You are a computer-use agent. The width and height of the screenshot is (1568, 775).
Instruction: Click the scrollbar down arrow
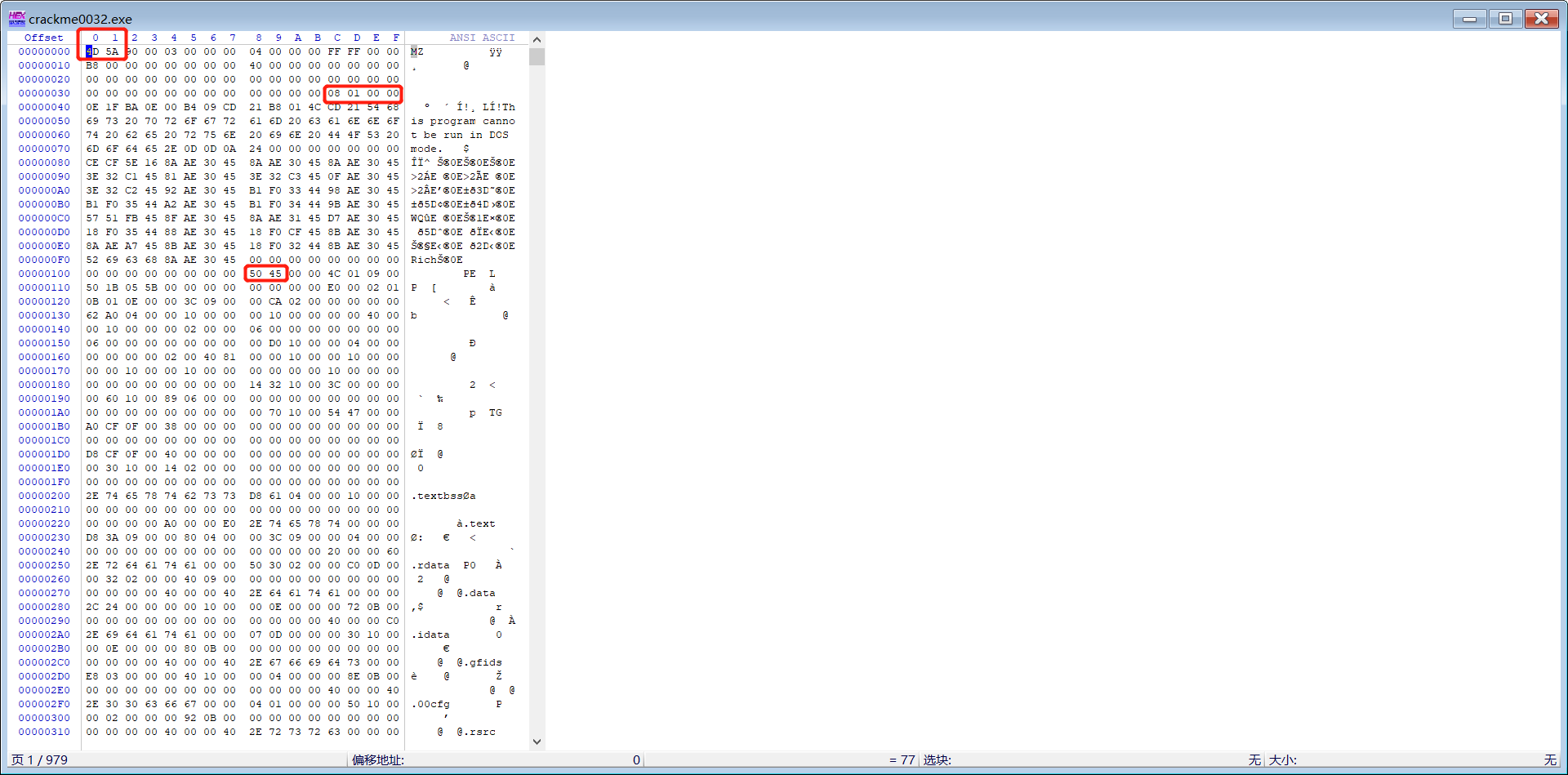coord(537,742)
